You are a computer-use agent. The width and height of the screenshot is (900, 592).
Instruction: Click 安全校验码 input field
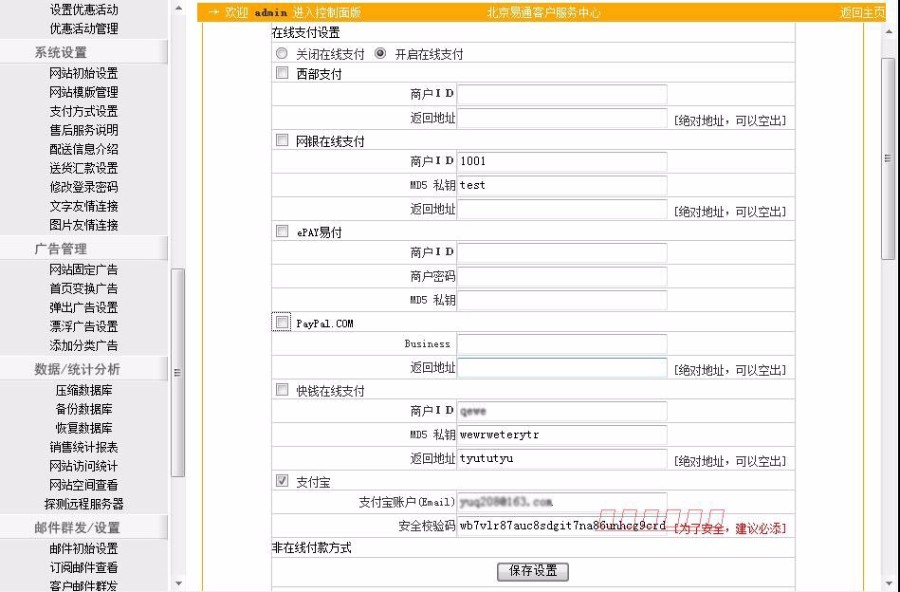pos(562,526)
